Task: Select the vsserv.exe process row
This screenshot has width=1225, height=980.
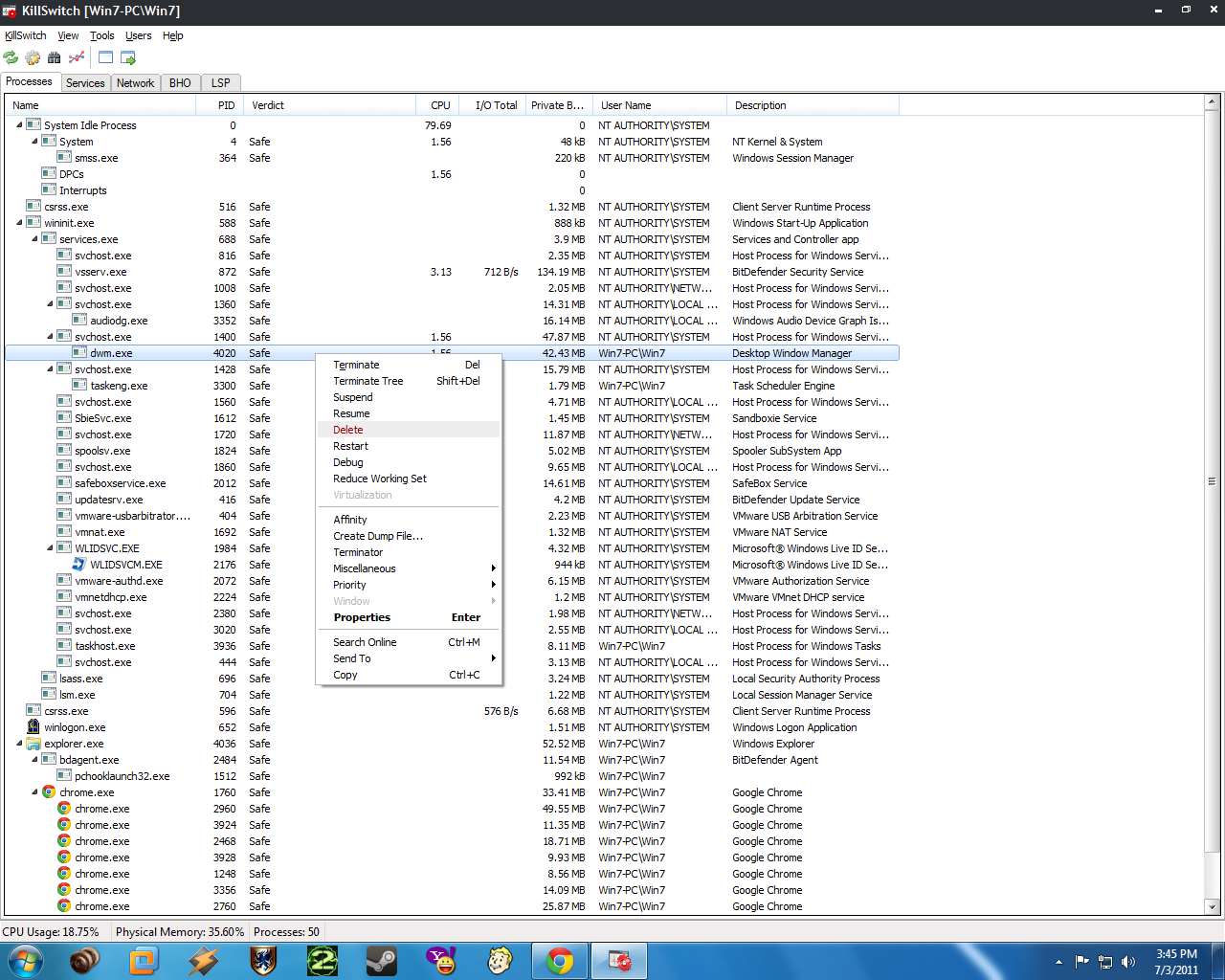Action: click(x=452, y=272)
